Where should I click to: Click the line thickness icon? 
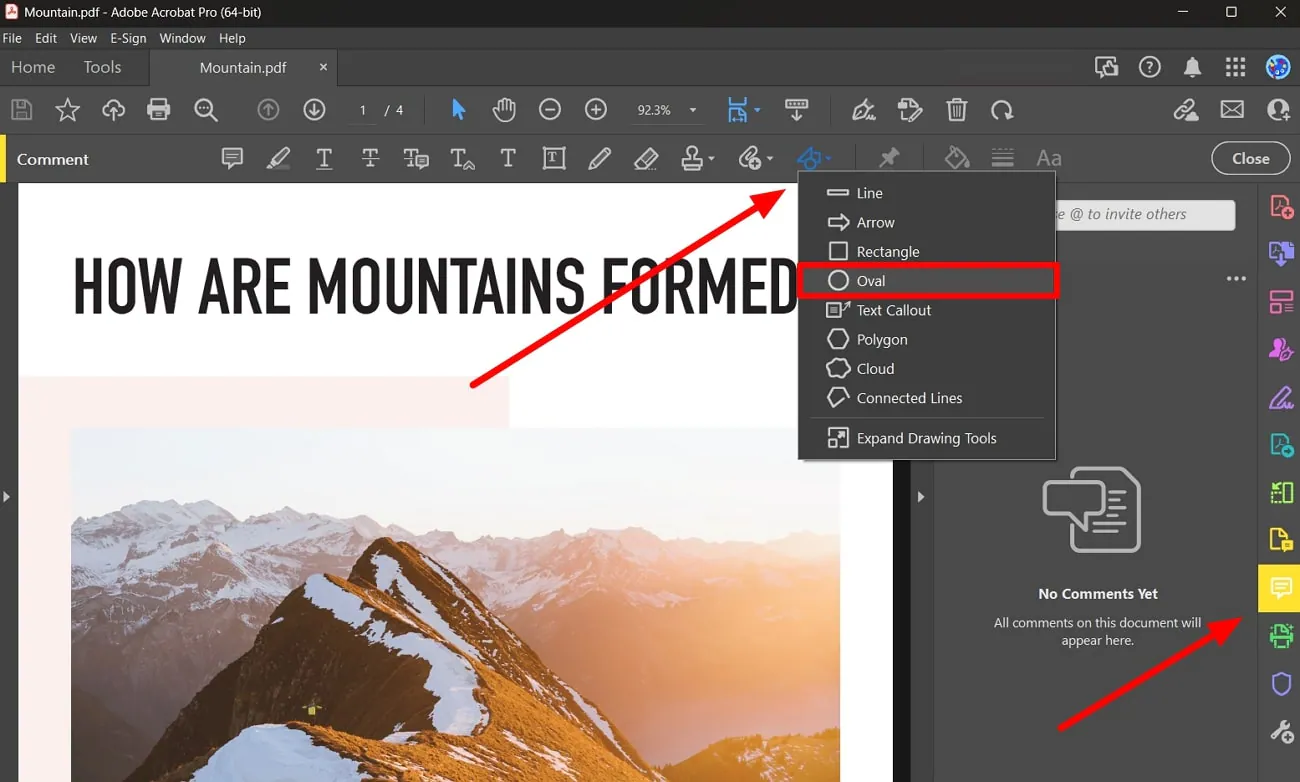1003,158
